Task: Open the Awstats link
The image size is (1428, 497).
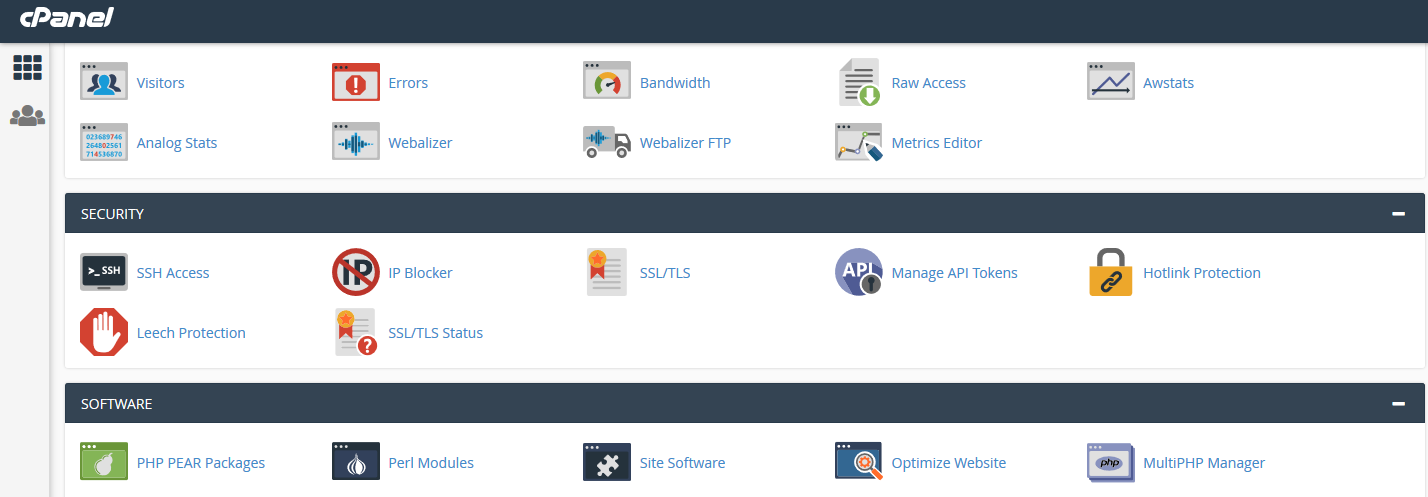Action: pyautogui.click(x=1169, y=83)
